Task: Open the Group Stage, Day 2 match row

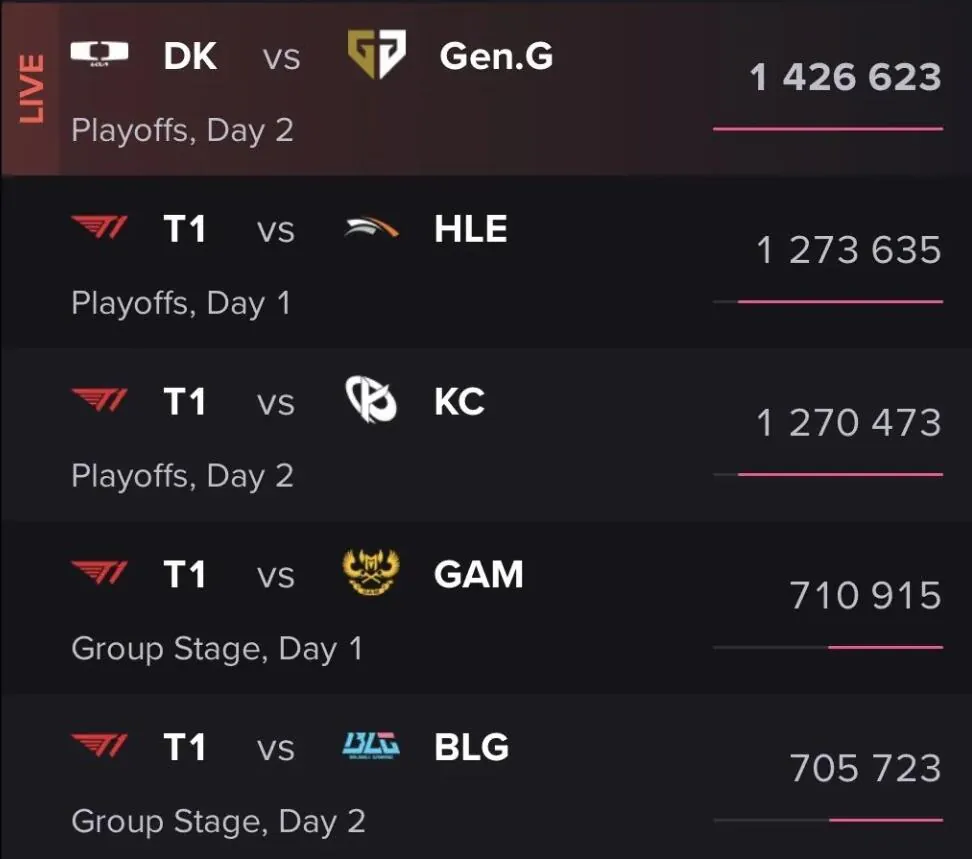Action: tap(486, 777)
